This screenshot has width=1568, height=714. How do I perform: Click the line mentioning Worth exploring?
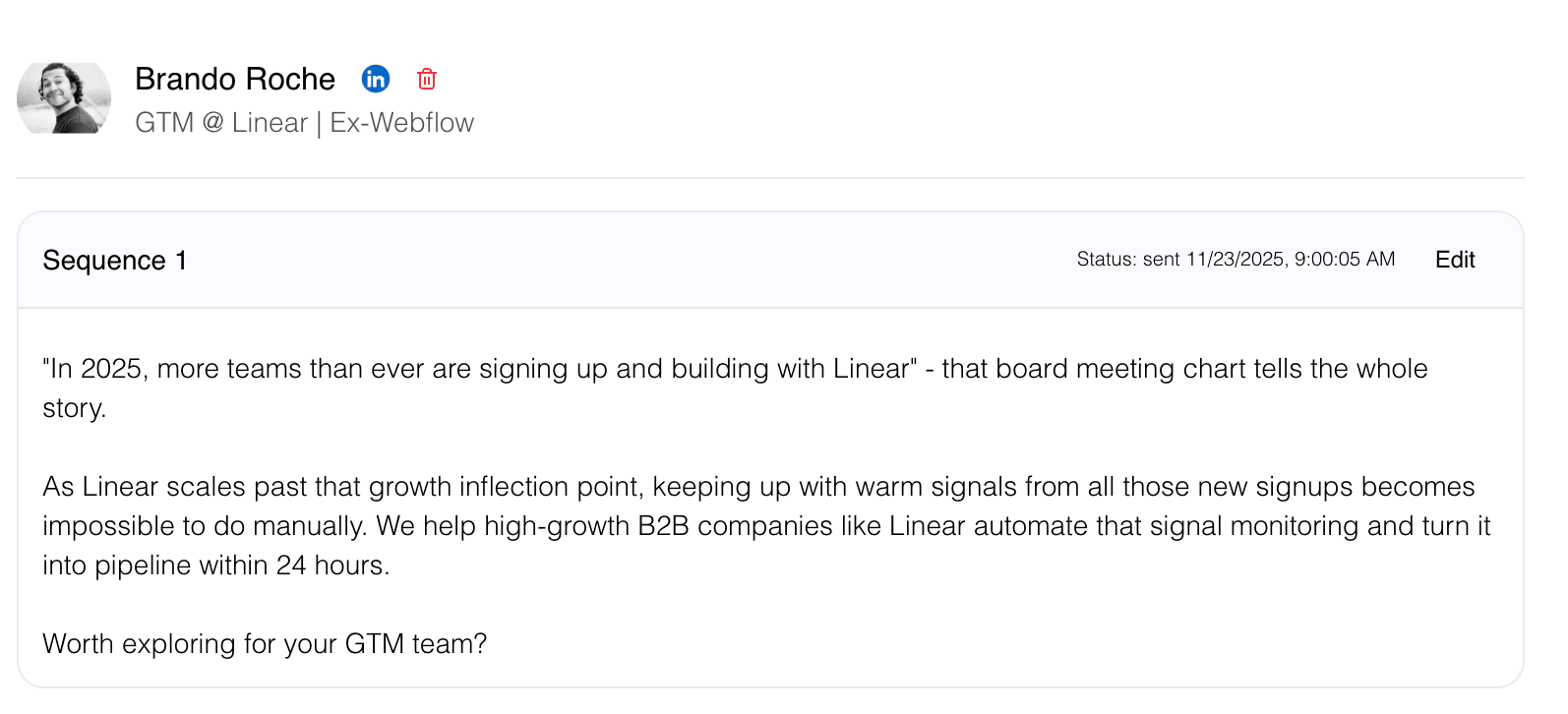[263, 643]
